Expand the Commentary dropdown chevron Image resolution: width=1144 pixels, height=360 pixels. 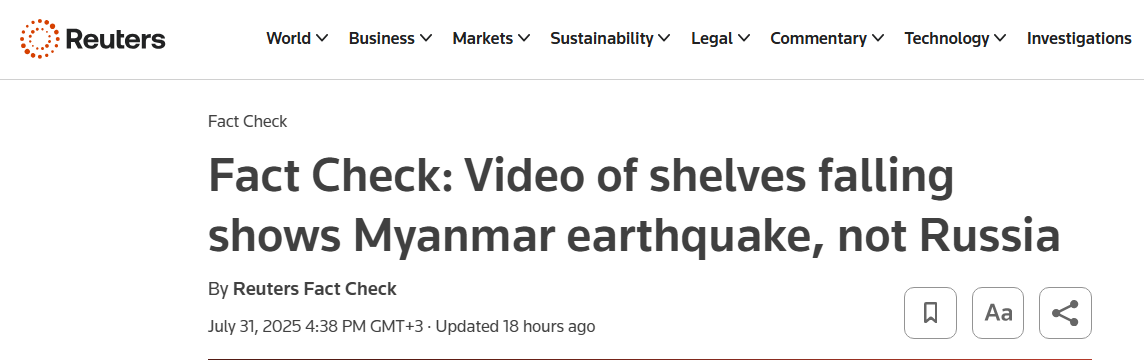coord(878,39)
